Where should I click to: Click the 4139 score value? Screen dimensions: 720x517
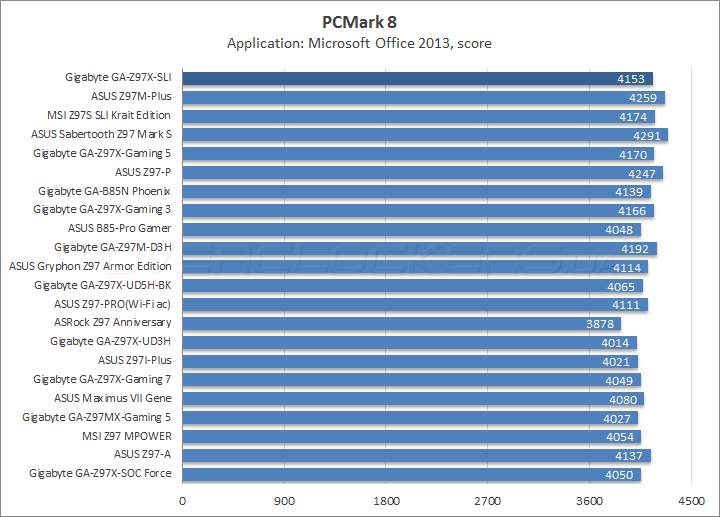(629, 192)
